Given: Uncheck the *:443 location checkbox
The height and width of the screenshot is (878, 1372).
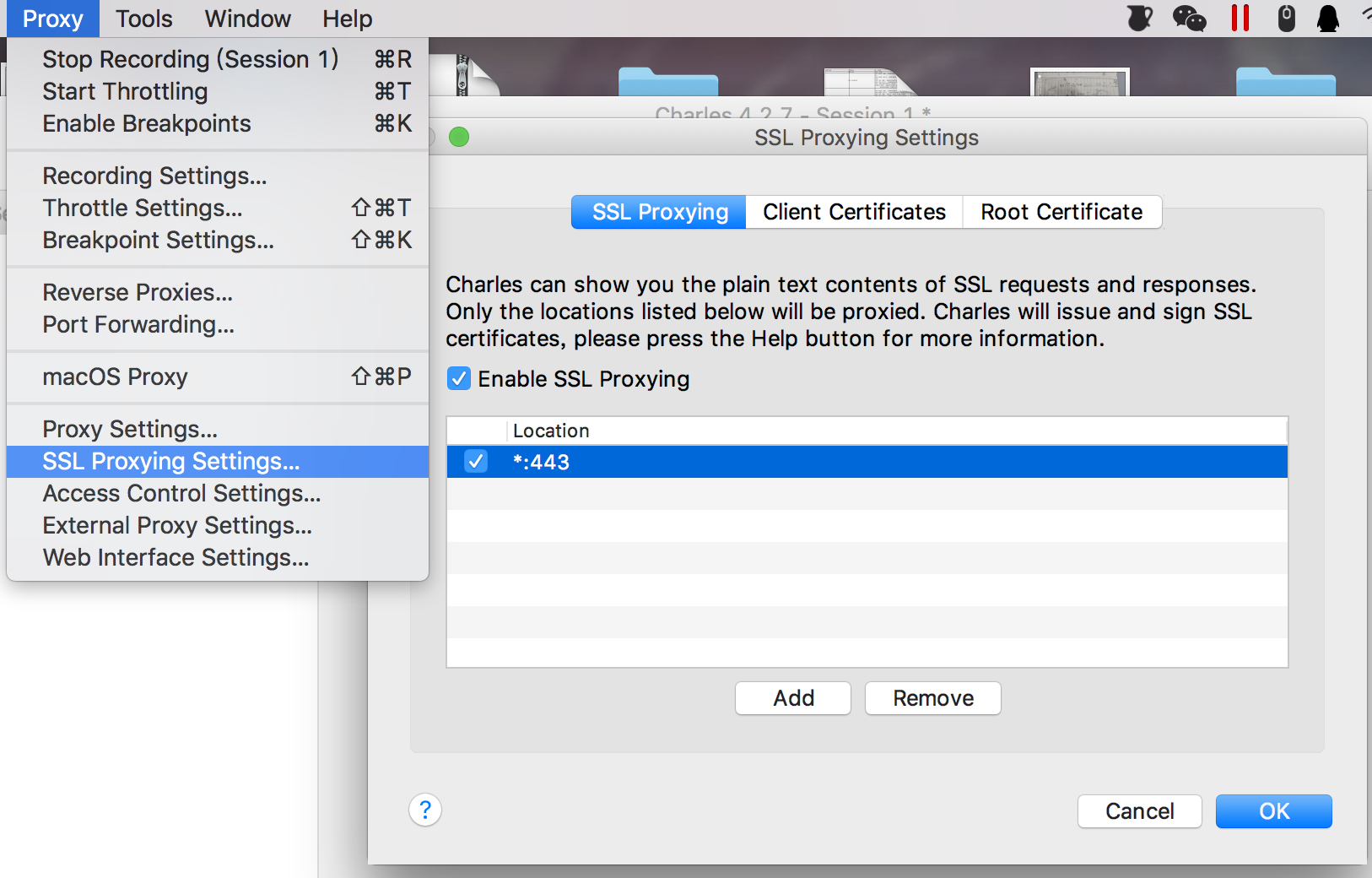Looking at the screenshot, I should point(476,461).
